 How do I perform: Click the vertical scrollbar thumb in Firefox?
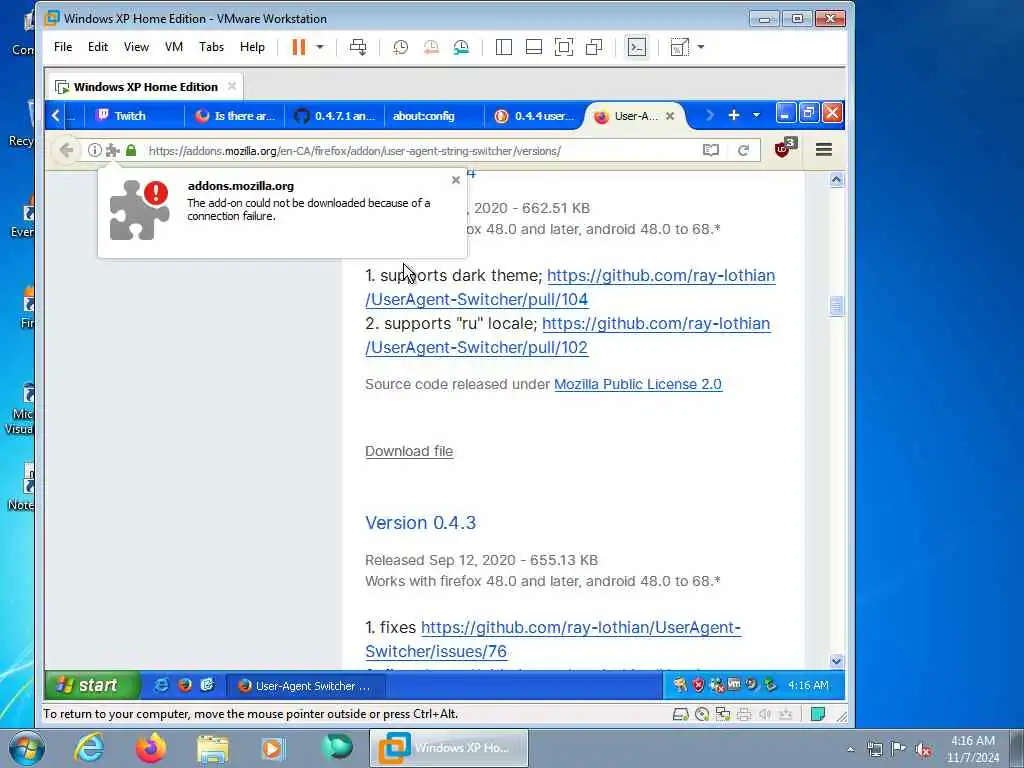point(837,306)
